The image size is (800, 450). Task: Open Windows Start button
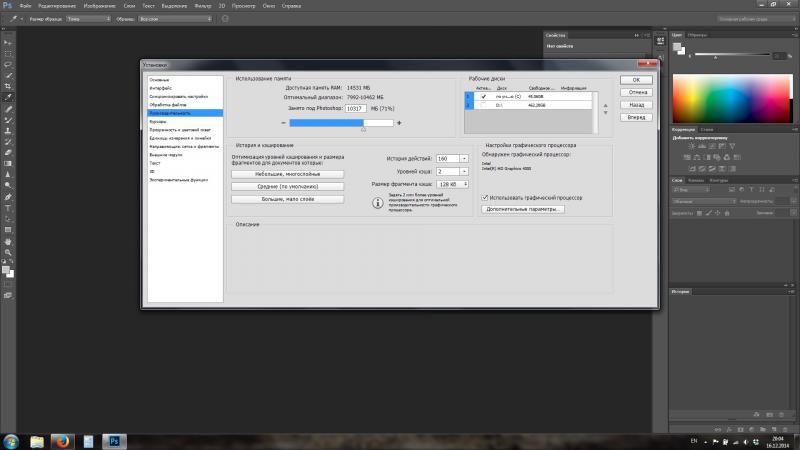11,441
